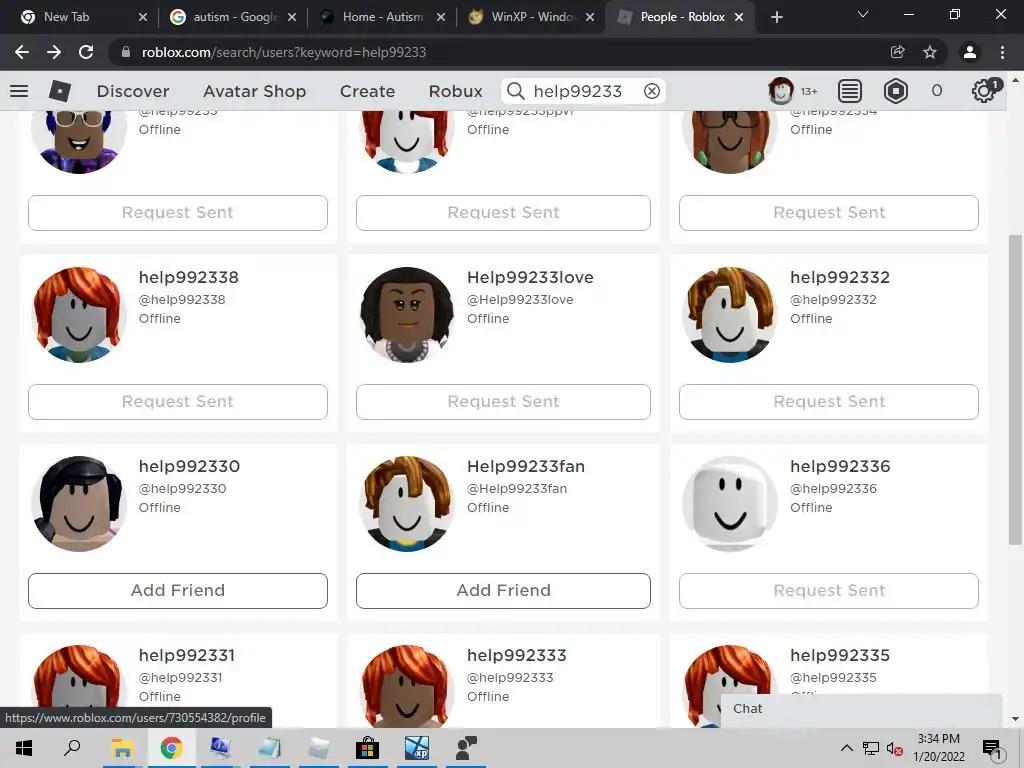
Task: Open the user avatar profile icon
Action: [780, 91]
